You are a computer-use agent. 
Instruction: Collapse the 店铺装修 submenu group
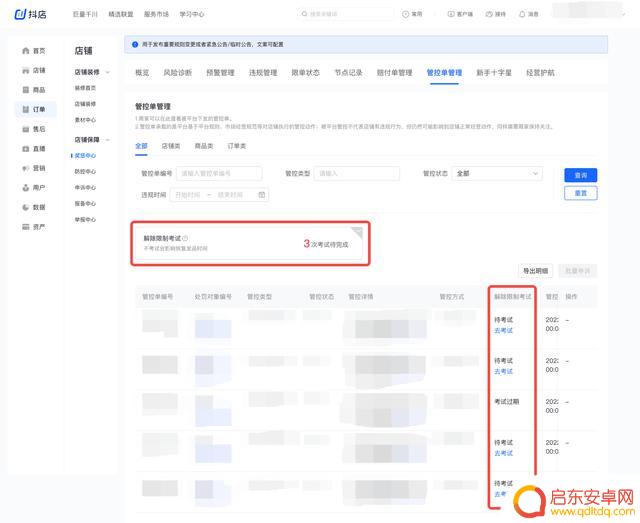108,72
